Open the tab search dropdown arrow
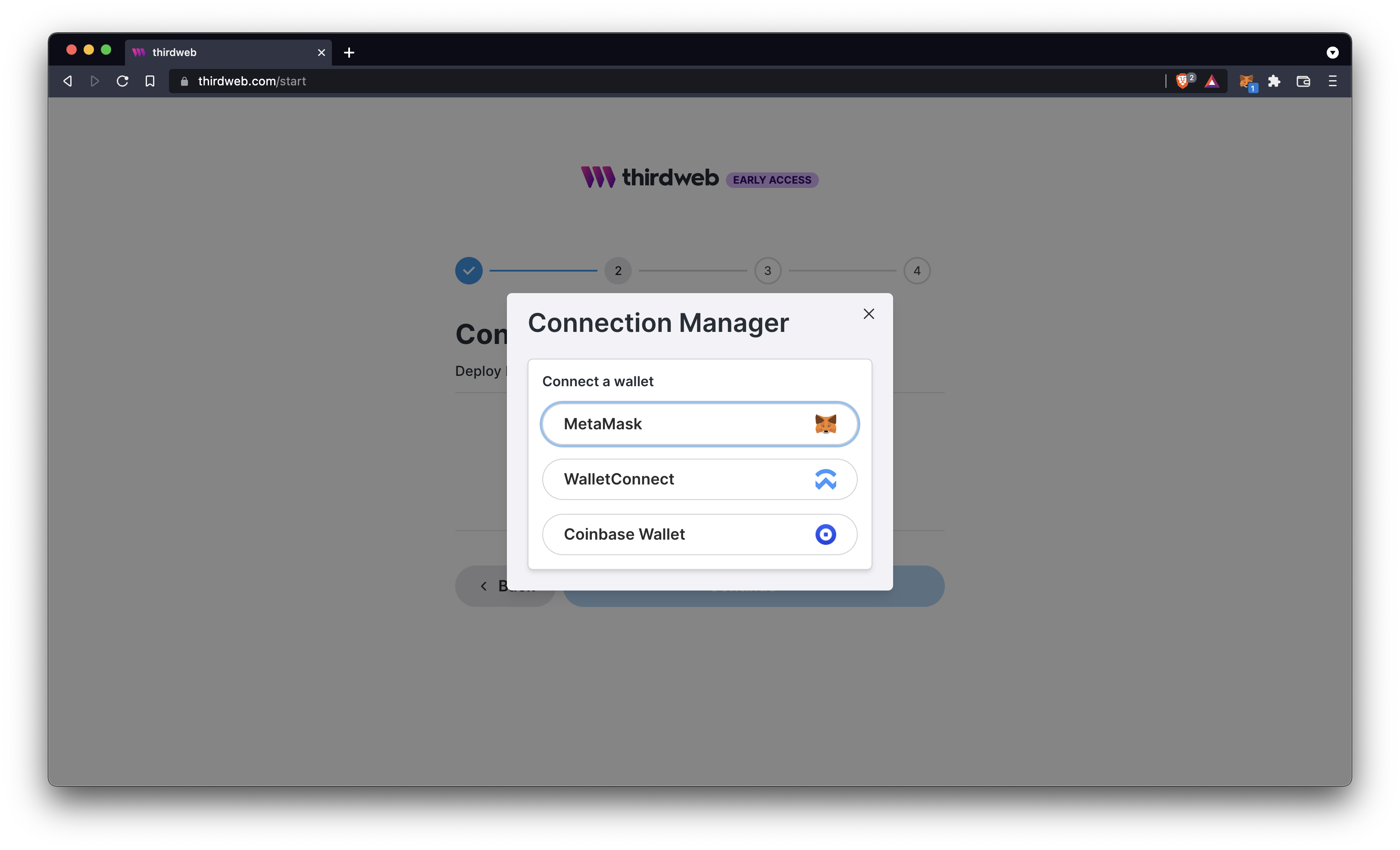 click(1332, 52)
